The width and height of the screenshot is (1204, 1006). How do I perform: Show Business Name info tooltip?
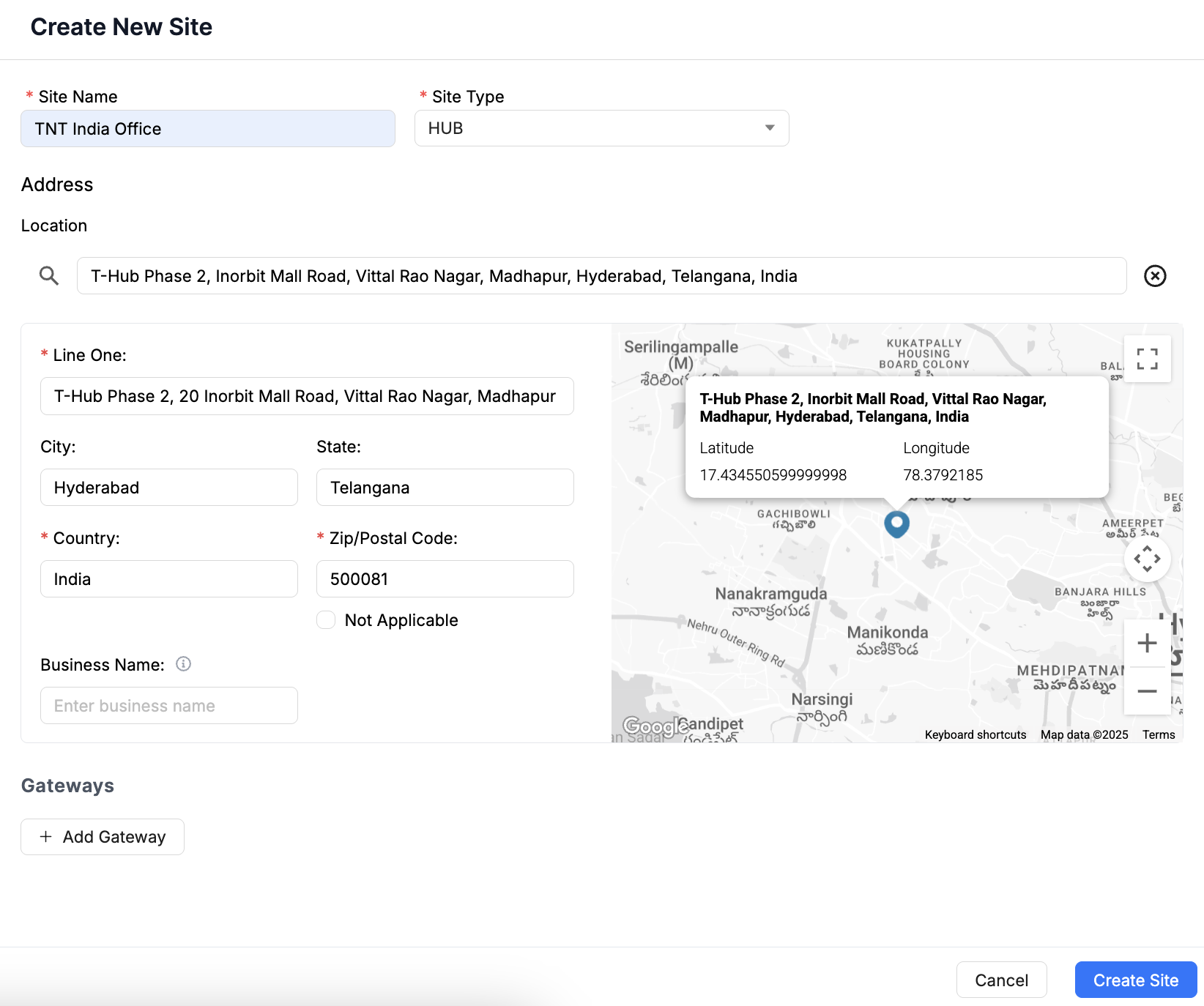point(184,664)
